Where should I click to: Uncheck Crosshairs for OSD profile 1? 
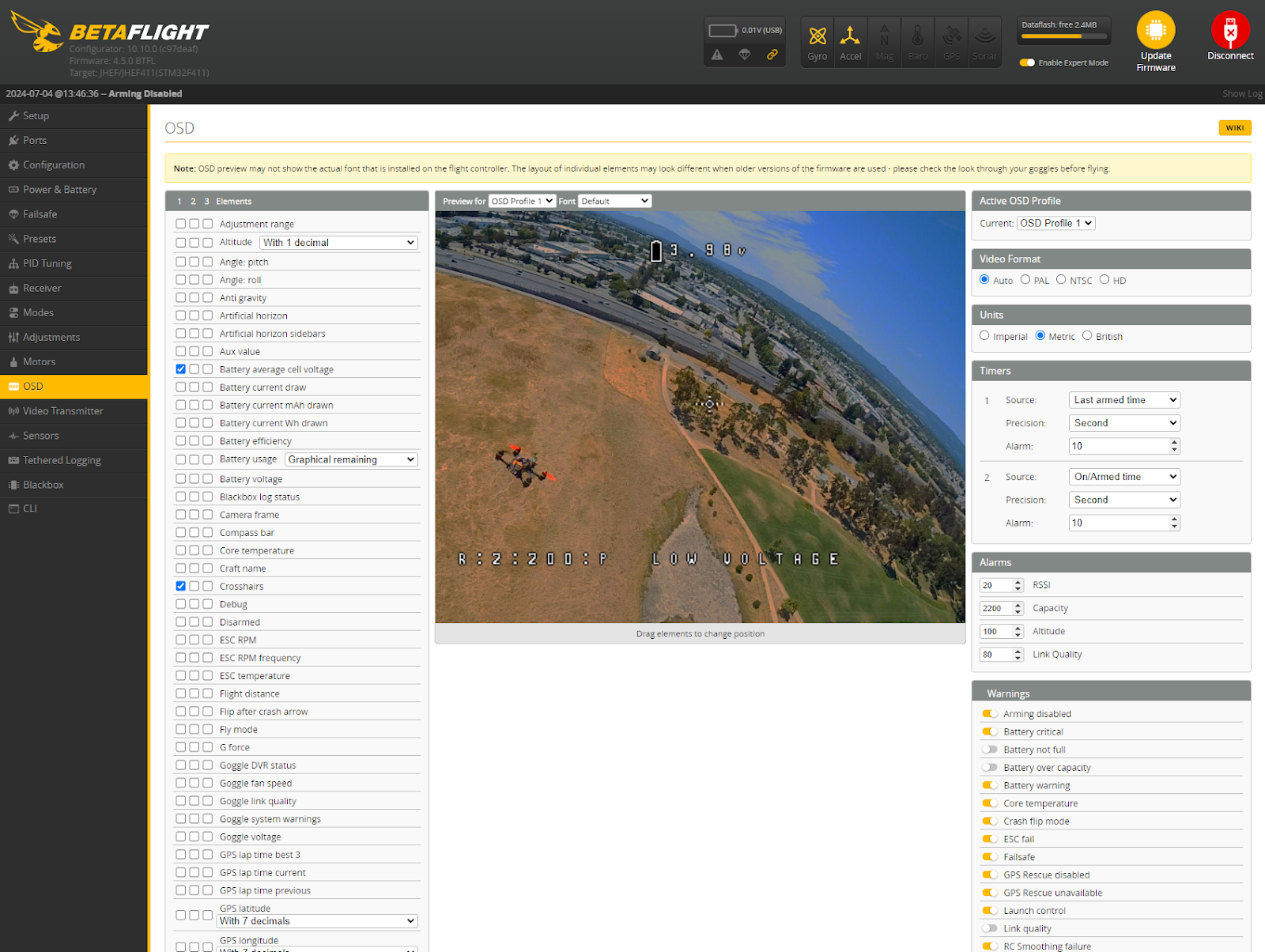(181, 586)
